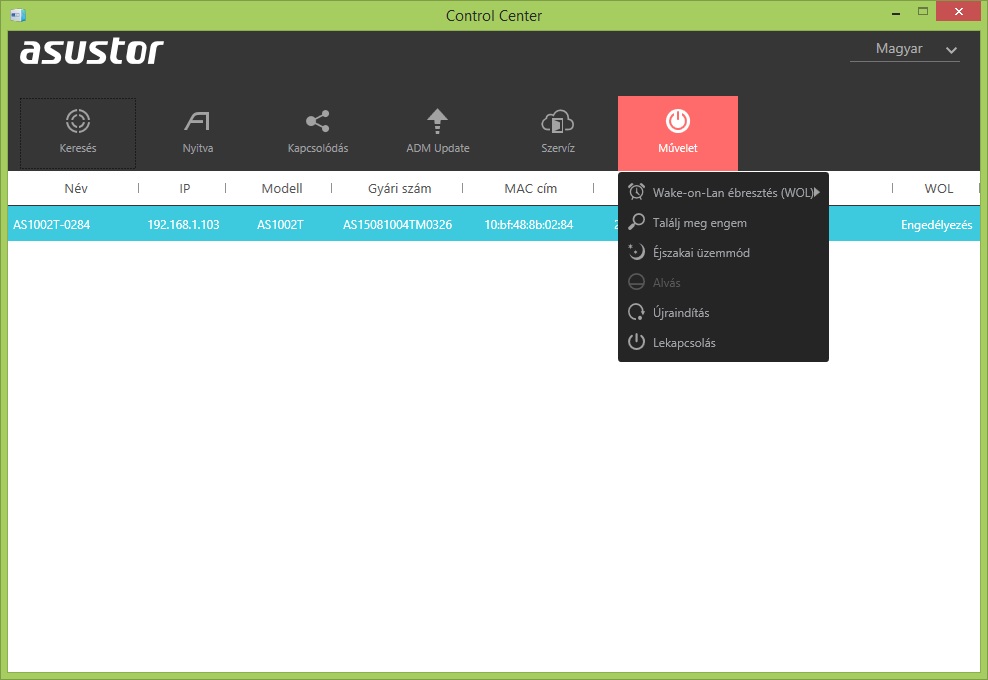Maximize the Control Center window

[923, 11]
